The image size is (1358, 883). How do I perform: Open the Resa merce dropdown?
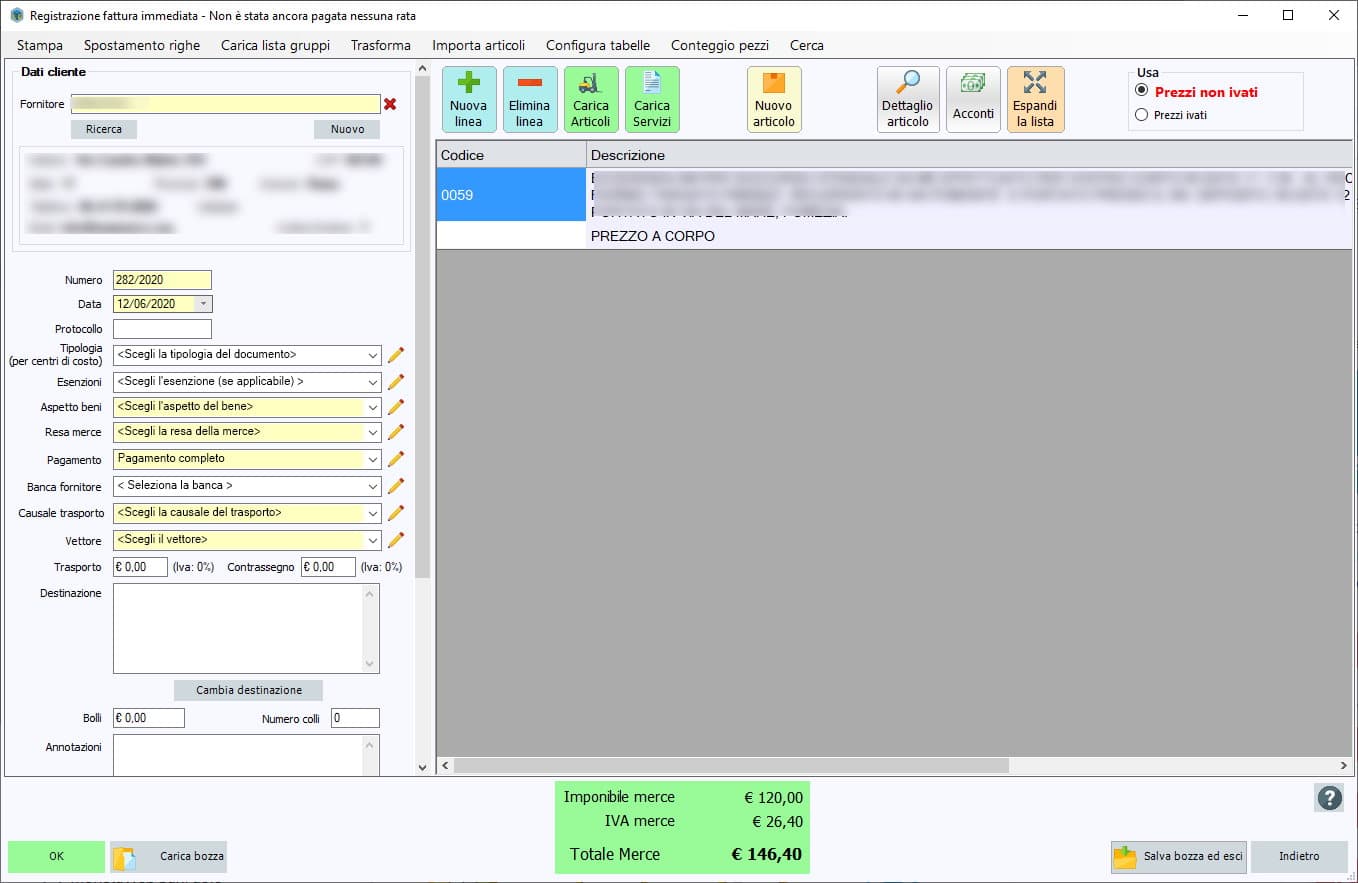pyautogui.click(x=373, y=432)
